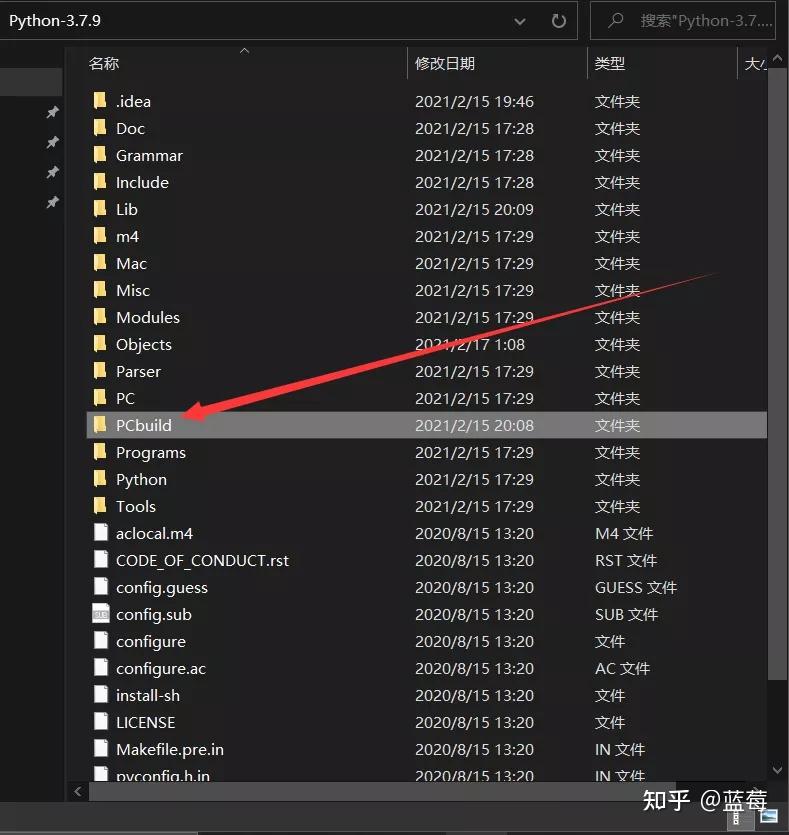Click the Include folder icon
789x835 pixels.
point(100,182)
